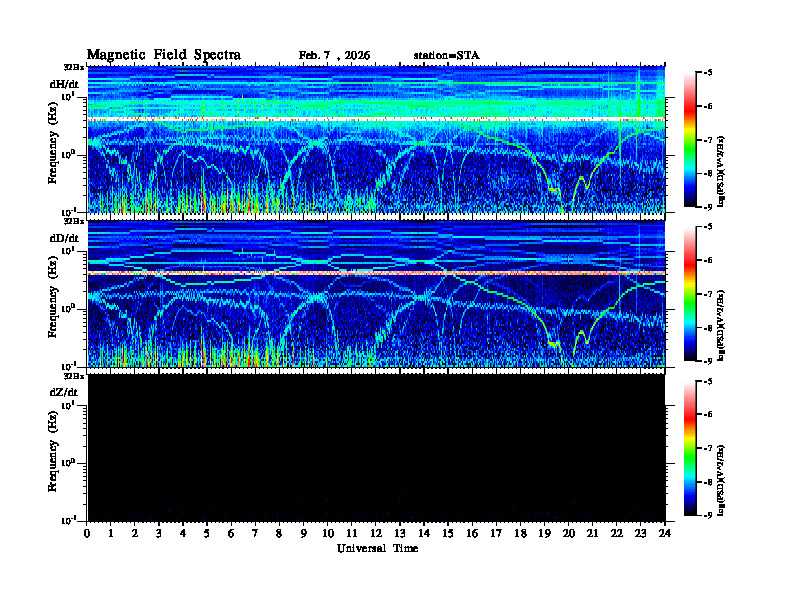The image size is (792, 612).
Task: Click hour 5 tick label on time axis
Action: 207,534
